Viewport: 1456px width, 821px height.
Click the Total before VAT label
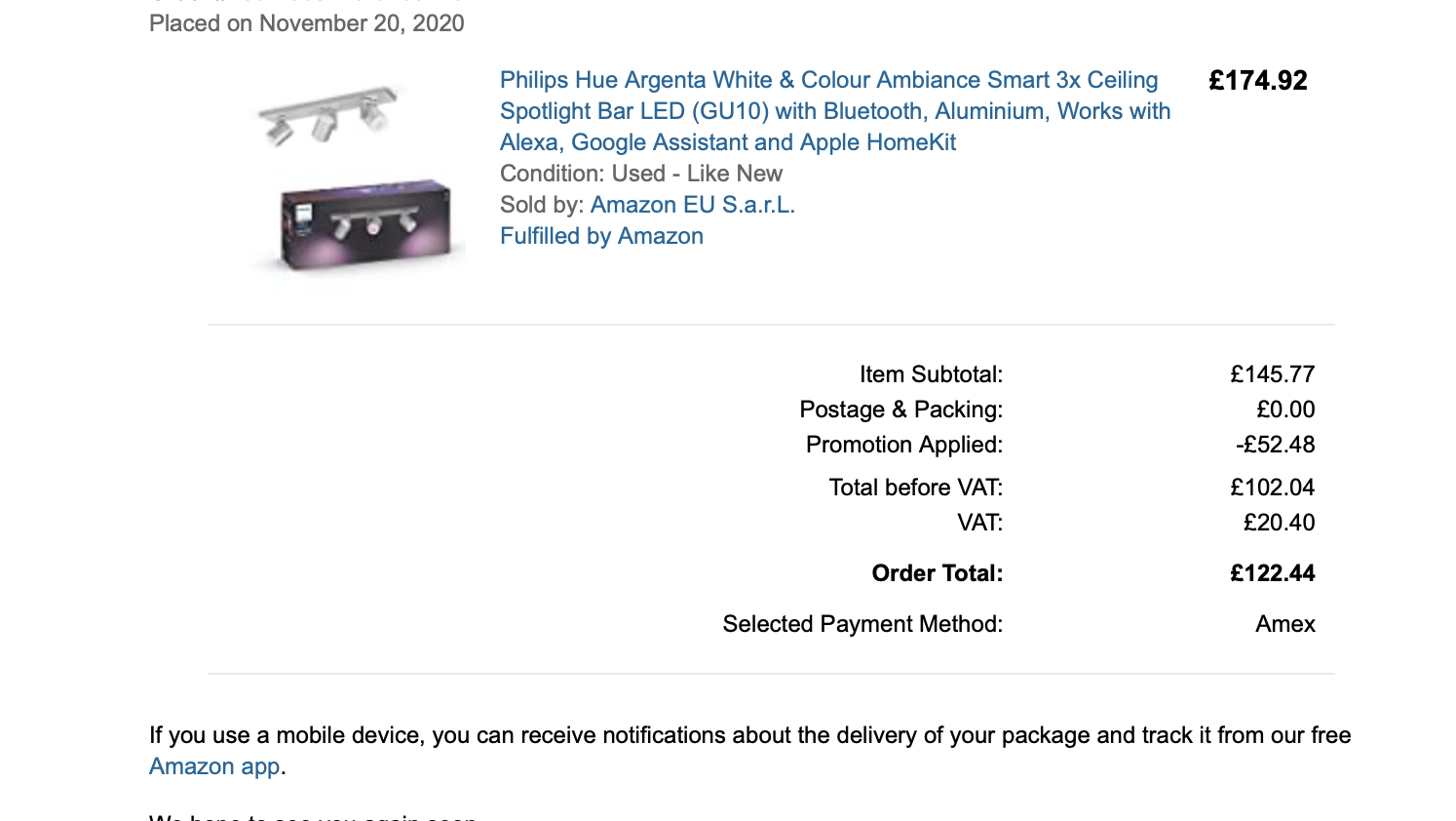click(916, 488)
